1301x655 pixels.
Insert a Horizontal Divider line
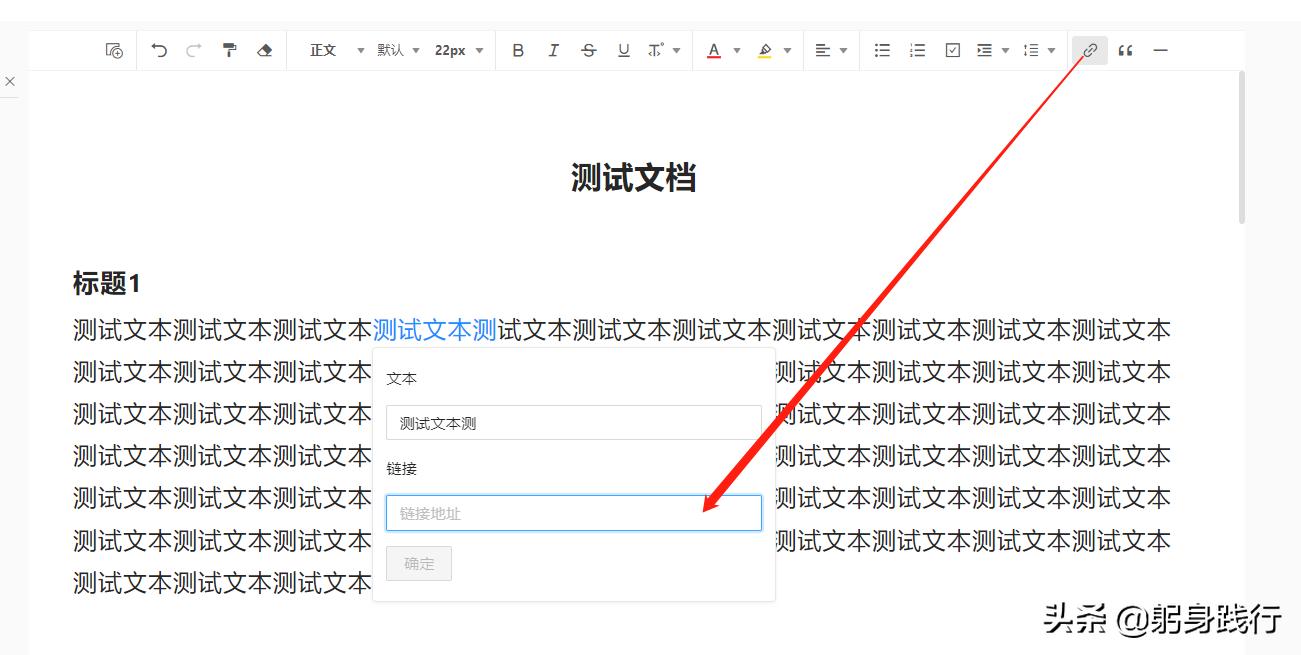click(x=1159, y=50)
